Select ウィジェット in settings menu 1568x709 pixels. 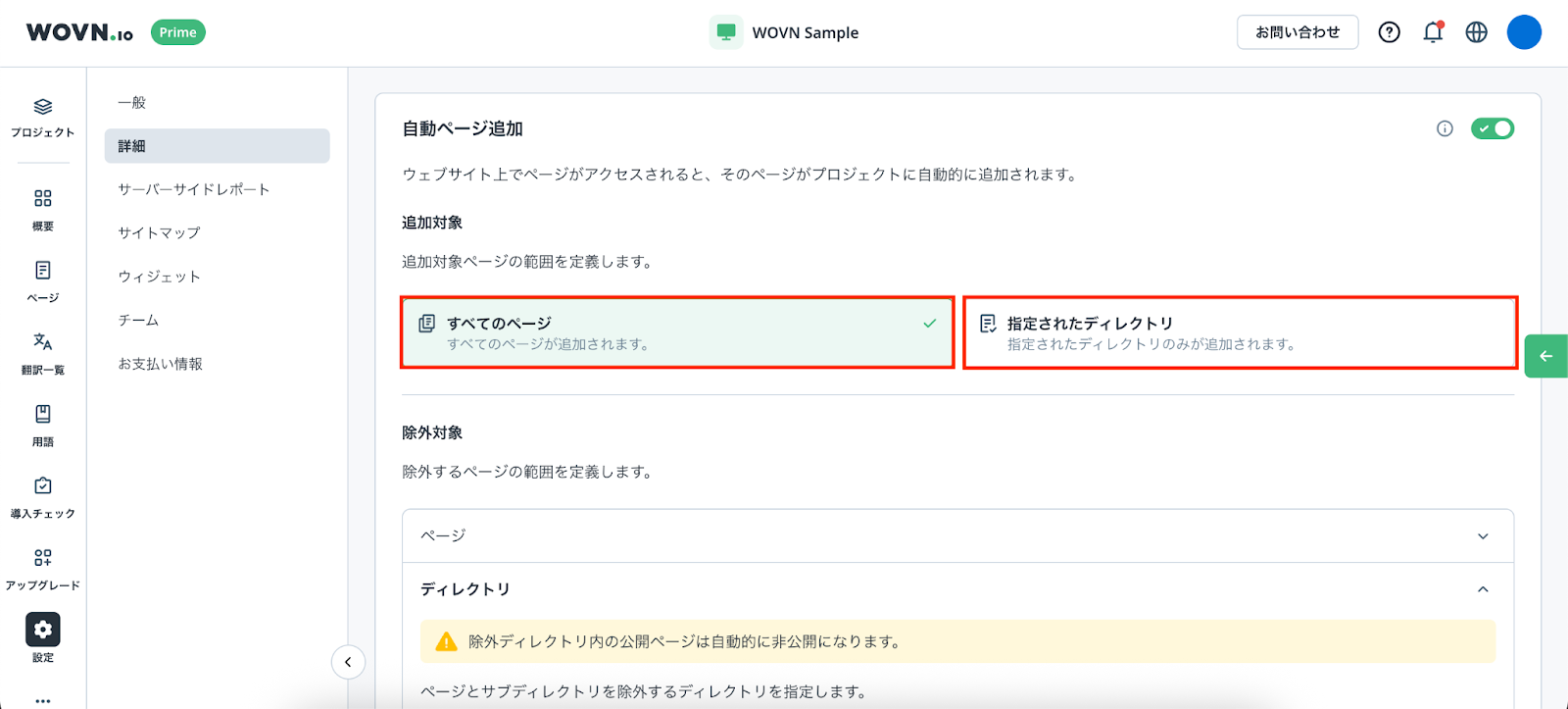[160, 277]
